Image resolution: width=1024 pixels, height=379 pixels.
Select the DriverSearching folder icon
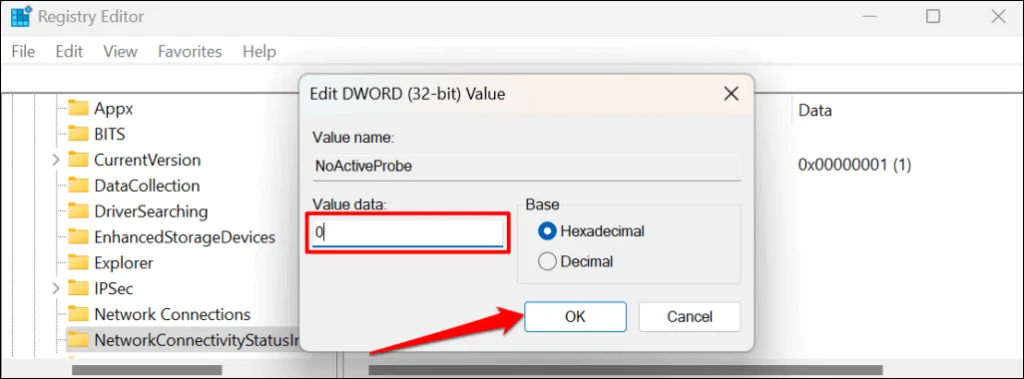(78, 211)
